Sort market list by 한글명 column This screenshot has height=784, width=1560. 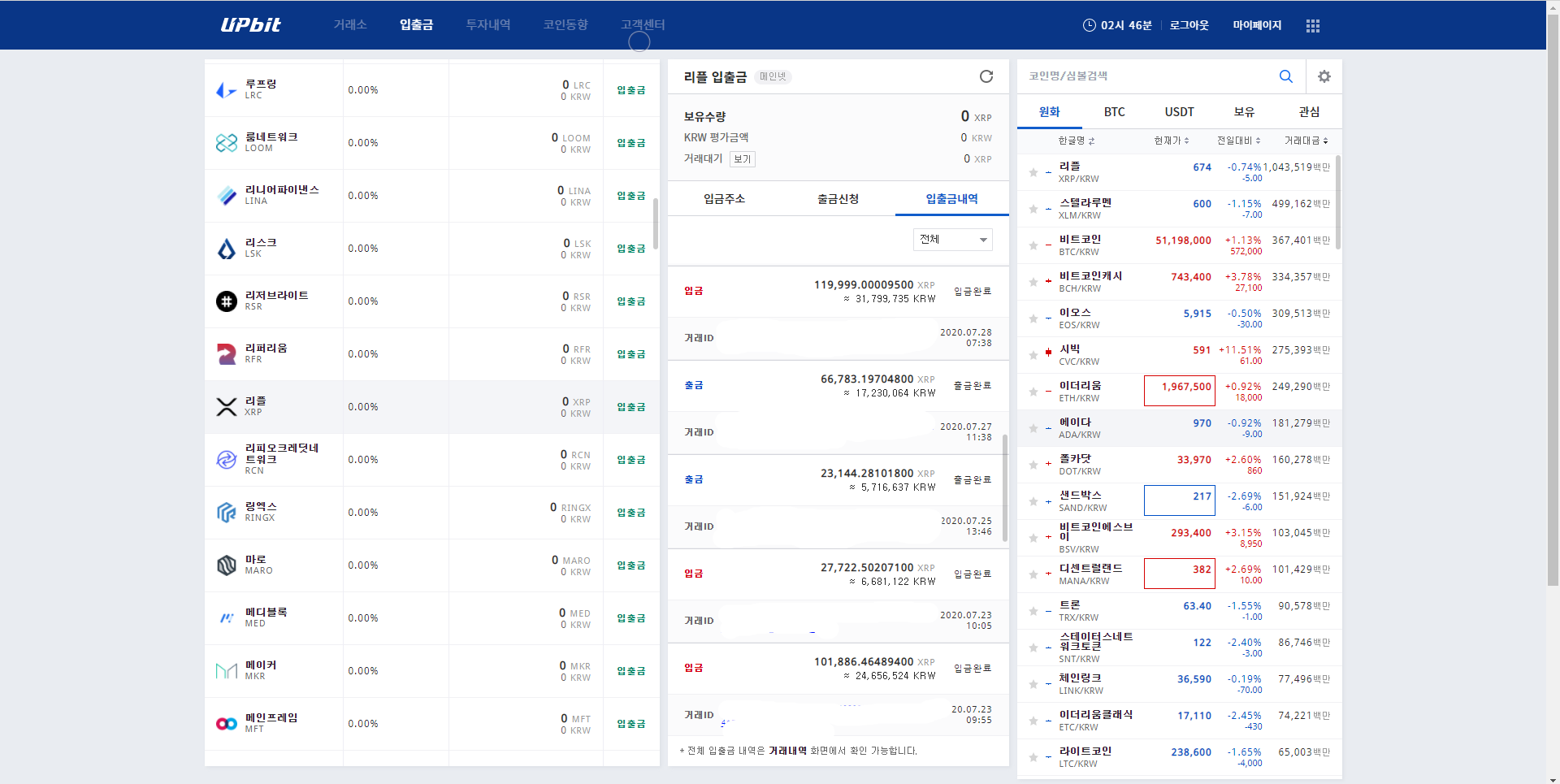click(1077, 141)
